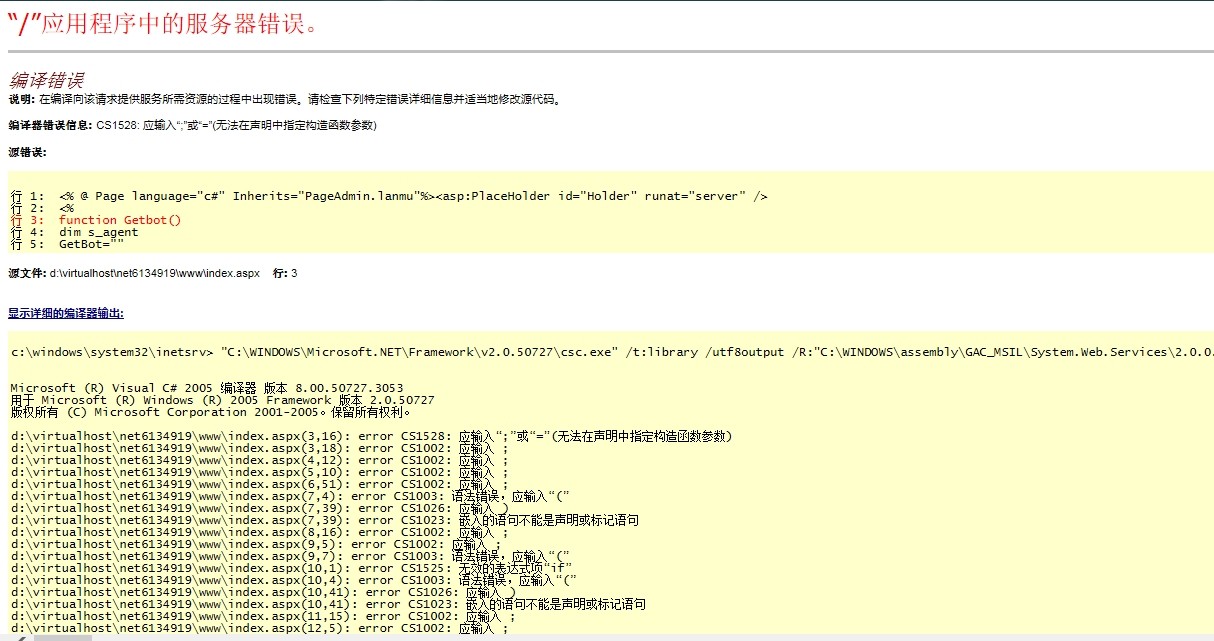Image resolution: width=1214 pixels, height=641 pixels.
Task: Click the 源错误 label
Action: 27,152
